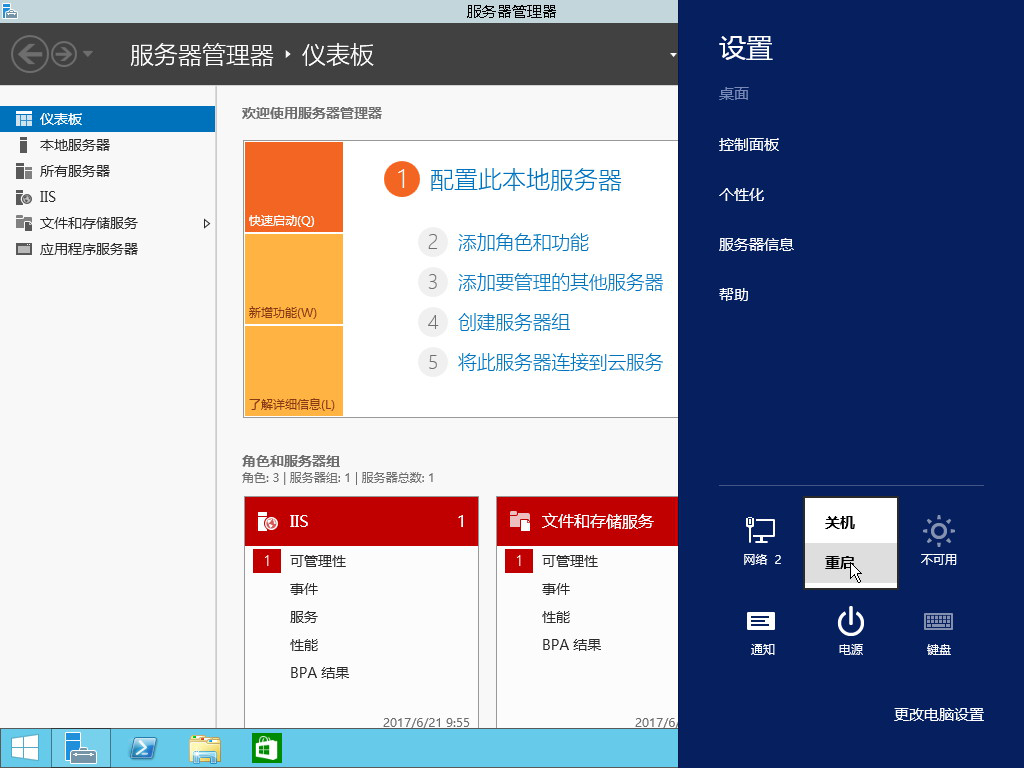Expand the 文件和存储服务 tree arrow
The width and height of the screenshot is (1024, 768).
point(207,223)
